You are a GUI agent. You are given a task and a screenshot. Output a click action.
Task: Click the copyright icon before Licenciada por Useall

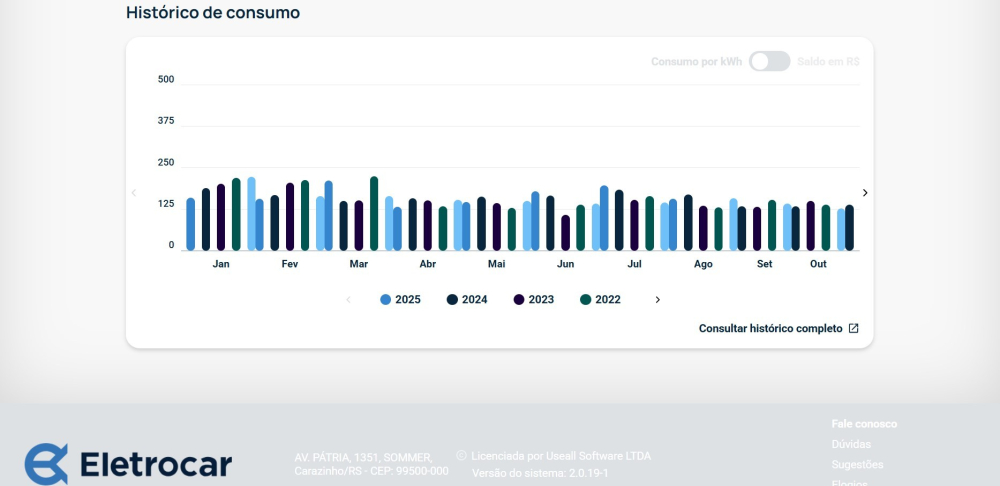(461, 455)
